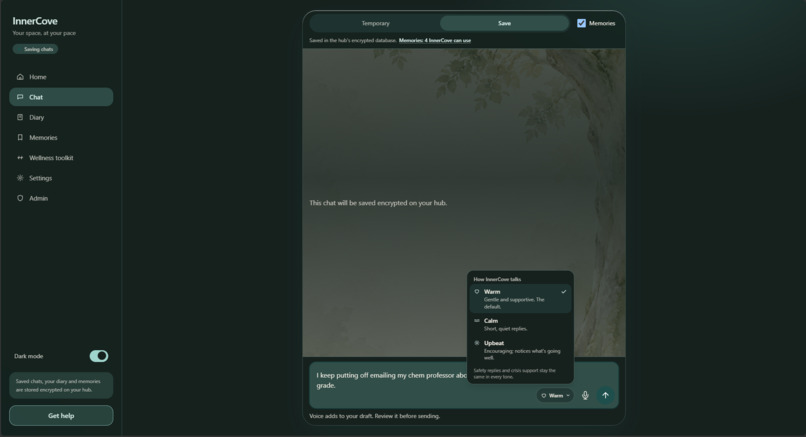806x437 pixels.
Task: Click the encrypted storage notice in sidebar
Action: click(x=61, y=386)
